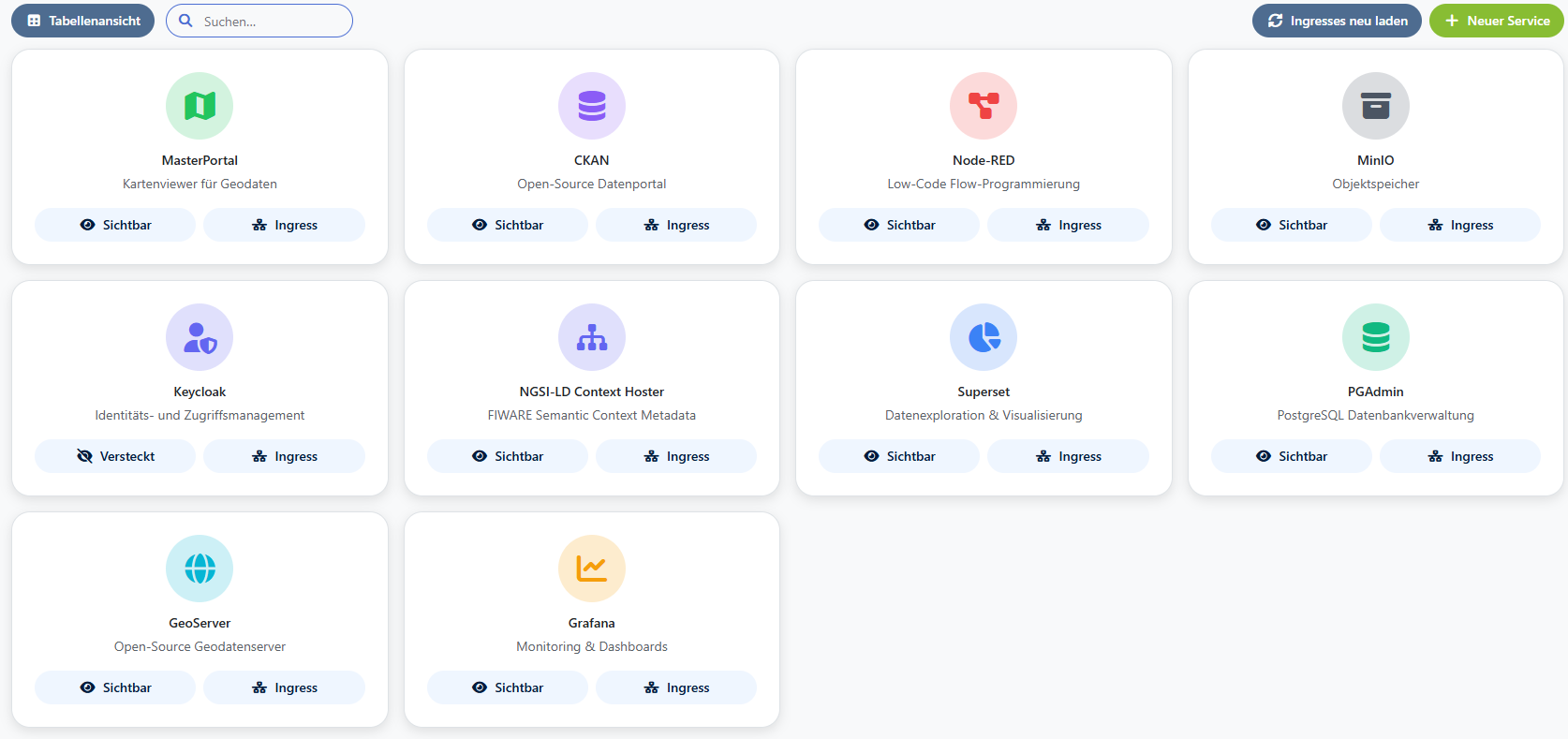Viewport: 1568px width, 739px height.
Task: Click 'Low-Code Flow-Programmierung' description
Action: point(984,184)
